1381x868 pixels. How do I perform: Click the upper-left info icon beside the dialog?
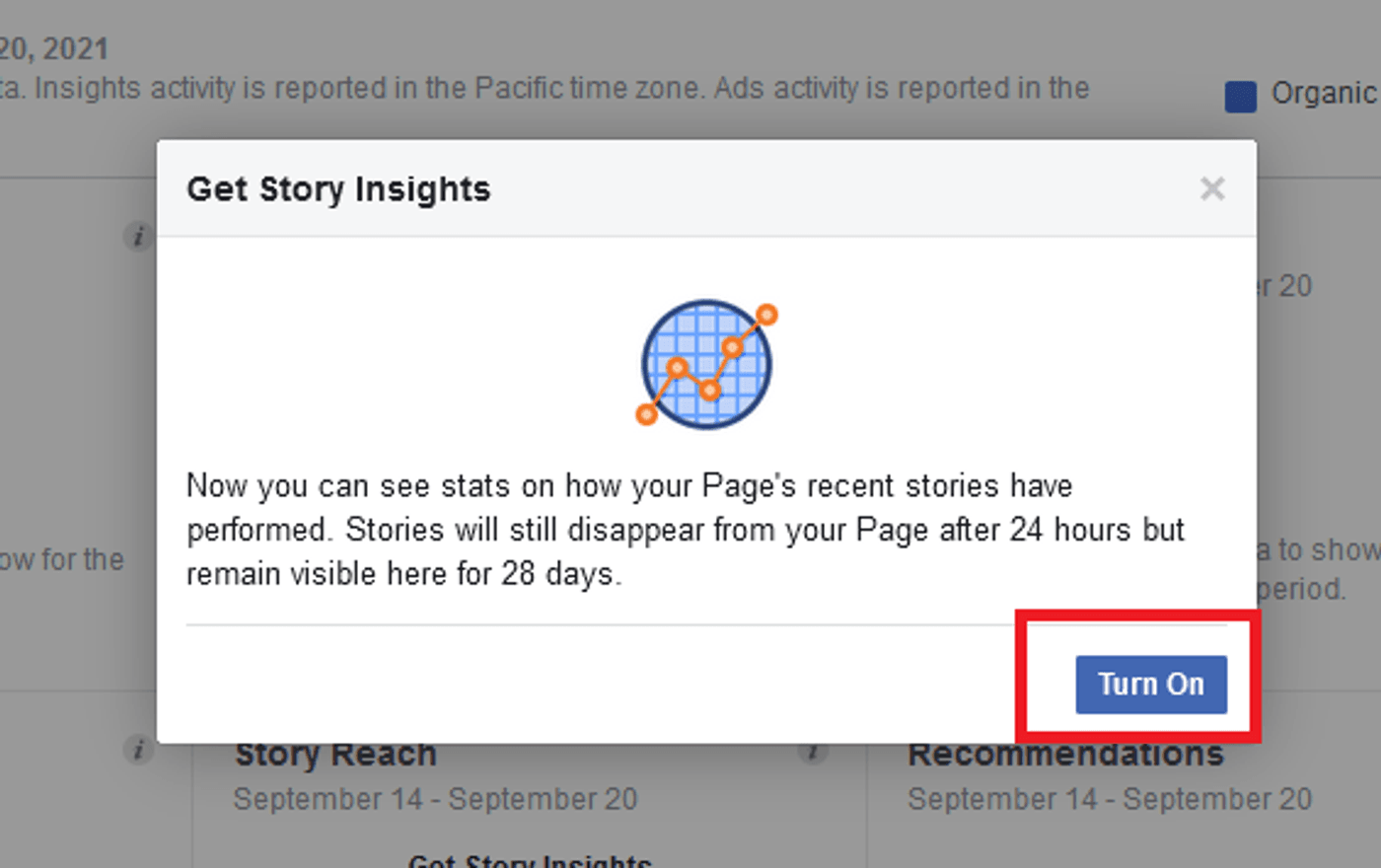[138, 237]
